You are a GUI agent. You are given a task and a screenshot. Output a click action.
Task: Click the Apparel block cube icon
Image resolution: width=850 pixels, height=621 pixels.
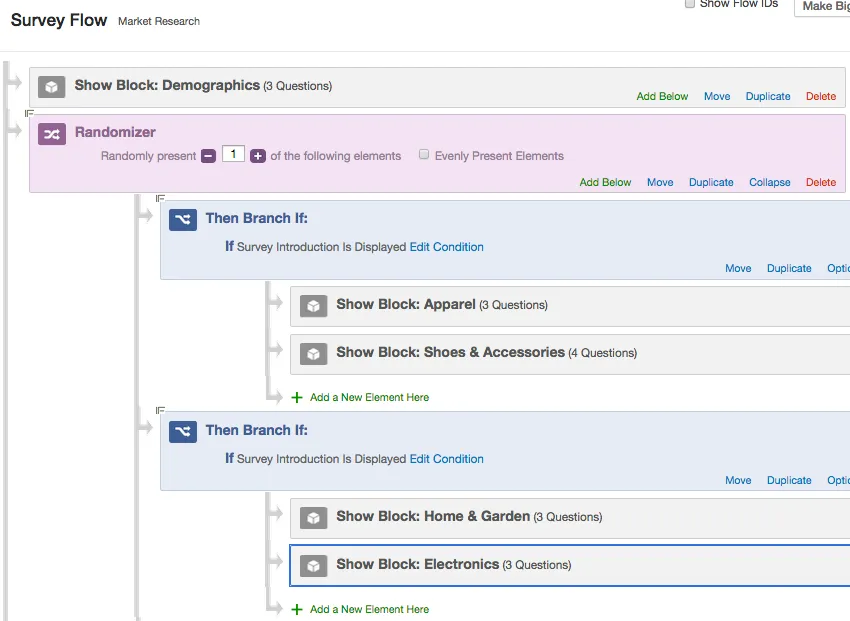(x=313, y=306)
